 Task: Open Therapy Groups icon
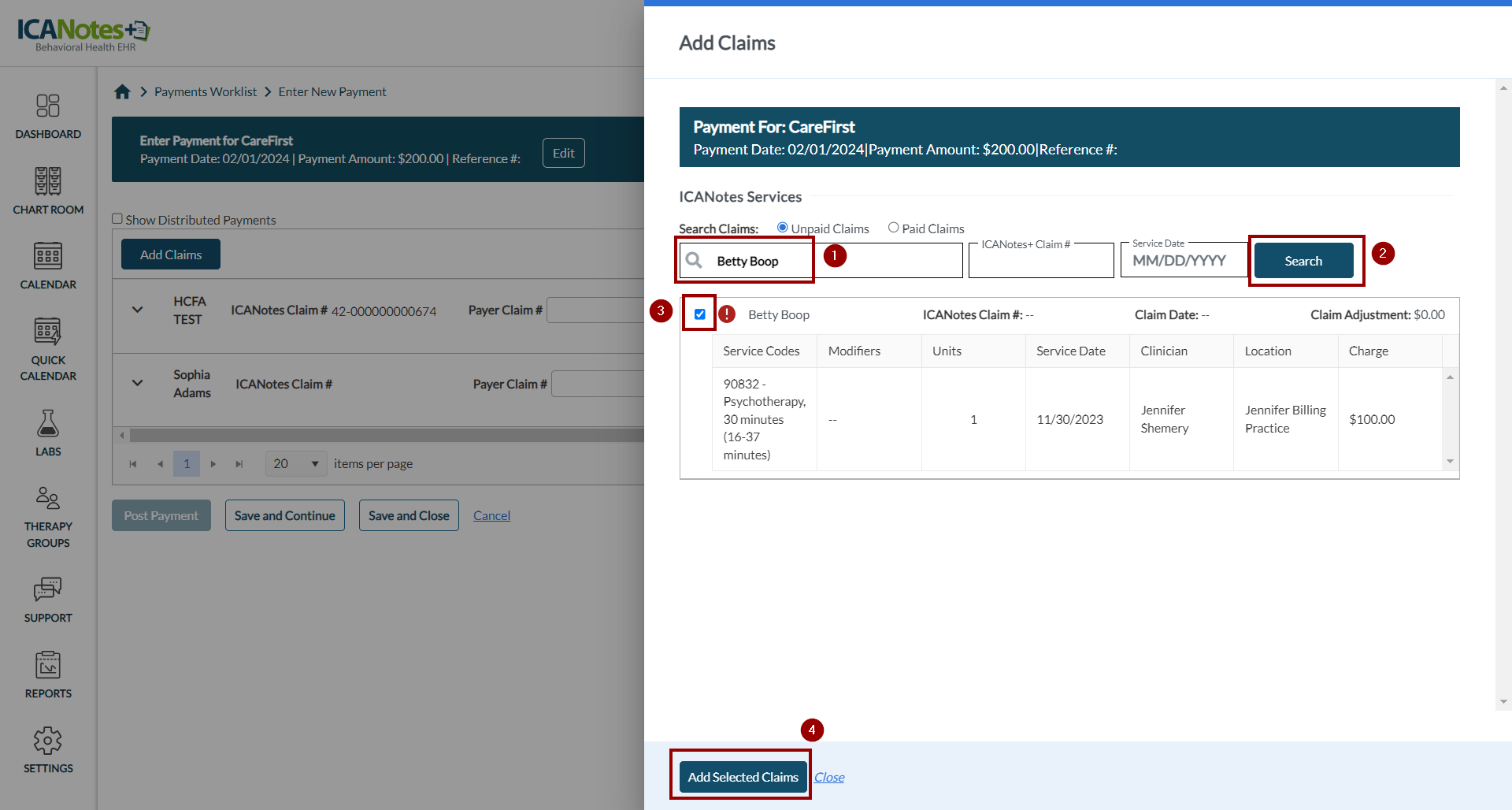click(48, 498)
